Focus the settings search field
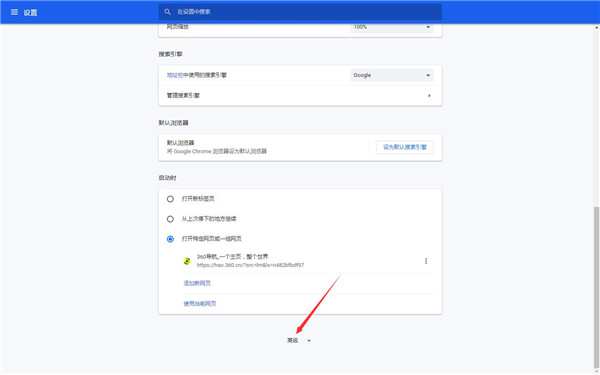Image resolution: width=600 pixels, height=375 pixels. pyautogui.click(x=300, y=12)
